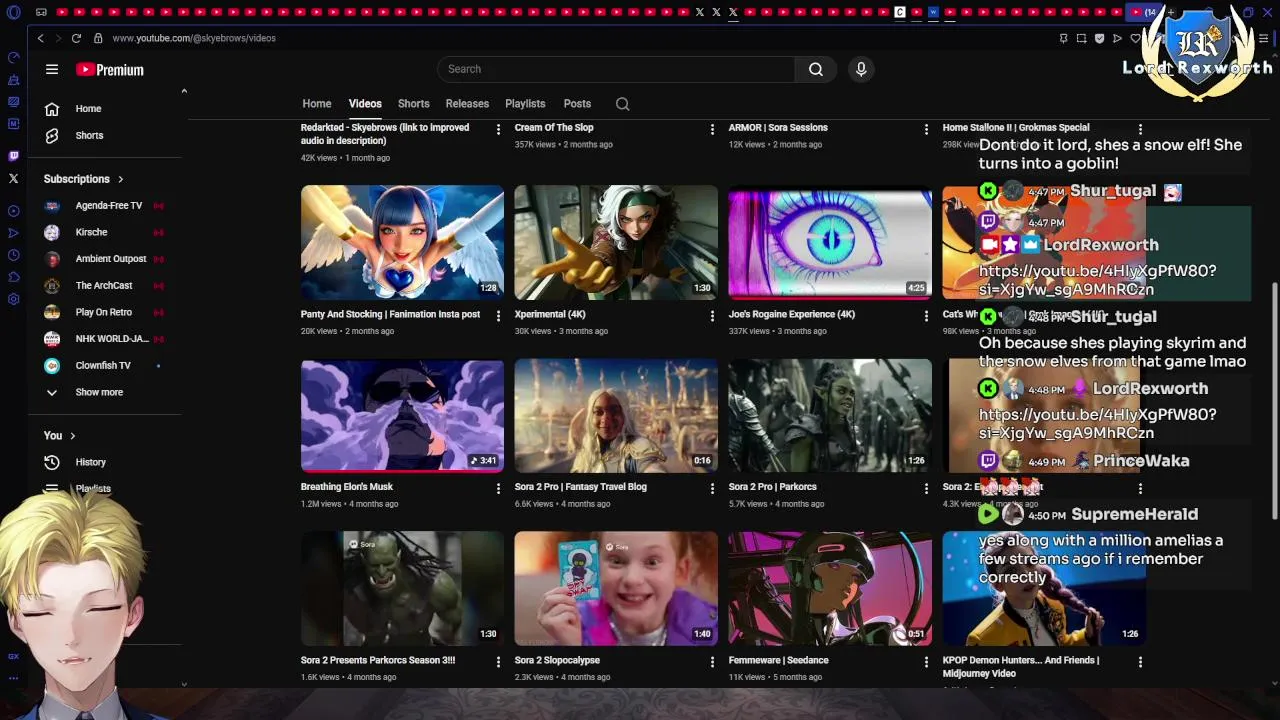1280x720 pixels.
Task: Open The ArchCast subscription
Action: click(x=104, y=286)
